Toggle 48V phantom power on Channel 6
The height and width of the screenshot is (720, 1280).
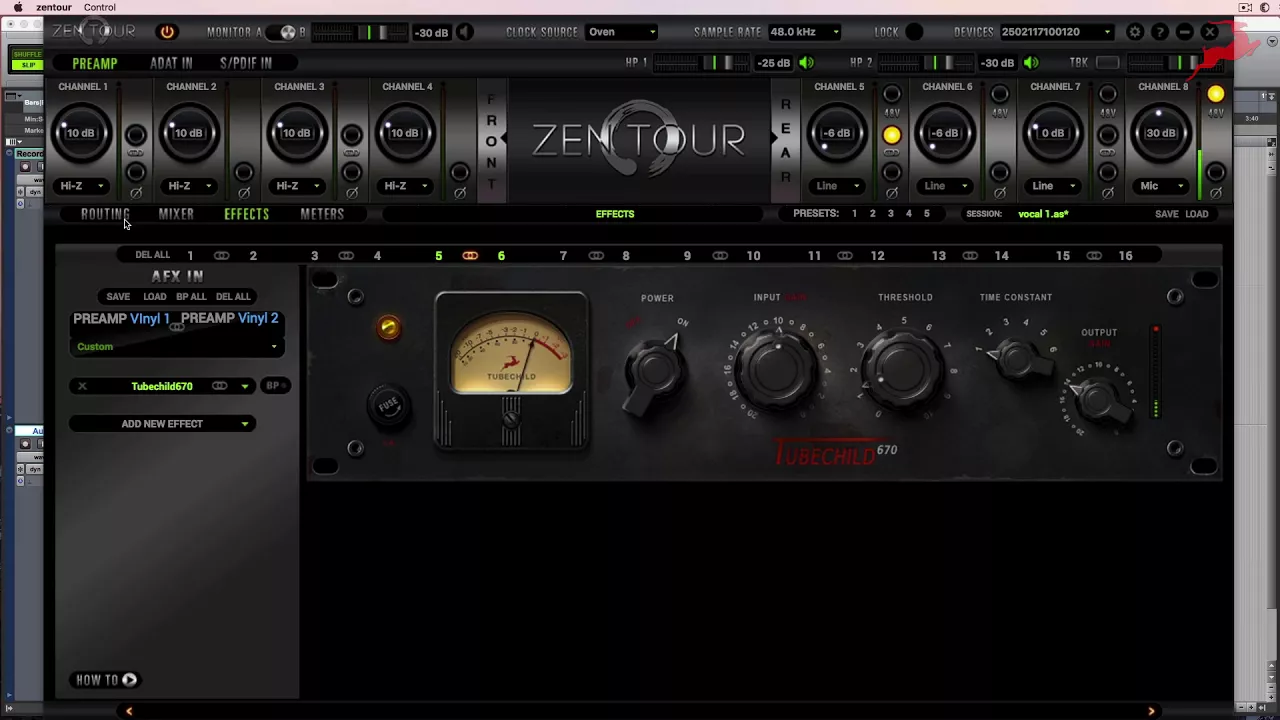pyautogui.click(x=999, y=94)
